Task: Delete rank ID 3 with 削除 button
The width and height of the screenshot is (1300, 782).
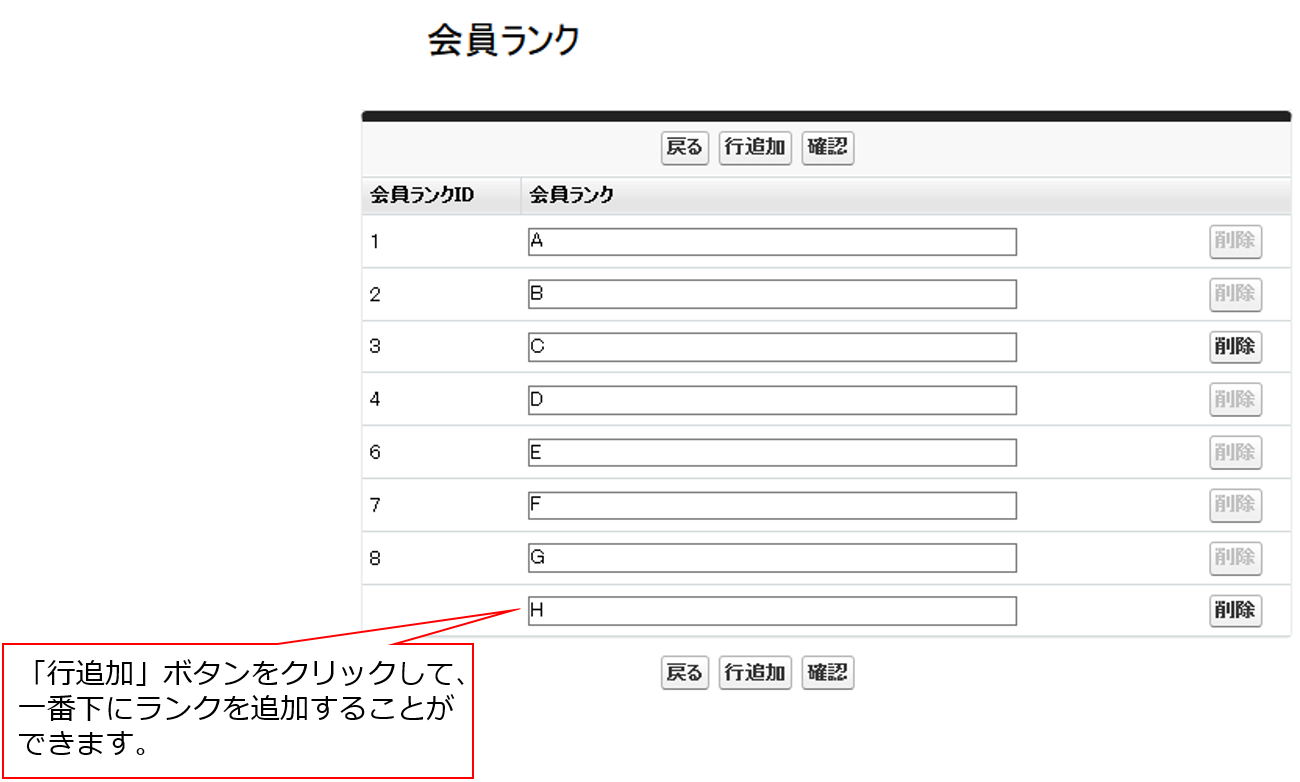Action: [1235, 347]
